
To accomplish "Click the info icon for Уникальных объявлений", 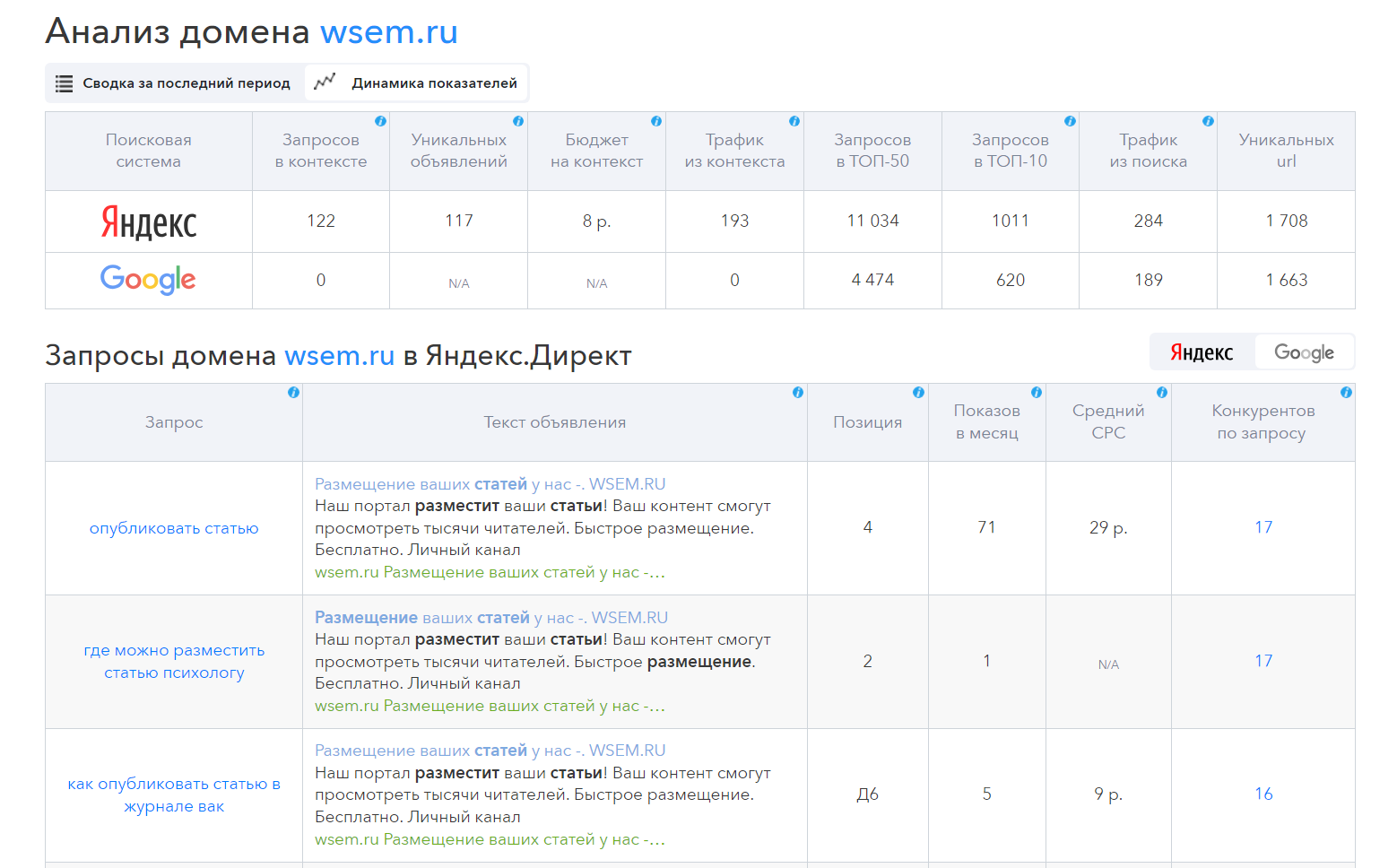I will pos(518,121).
